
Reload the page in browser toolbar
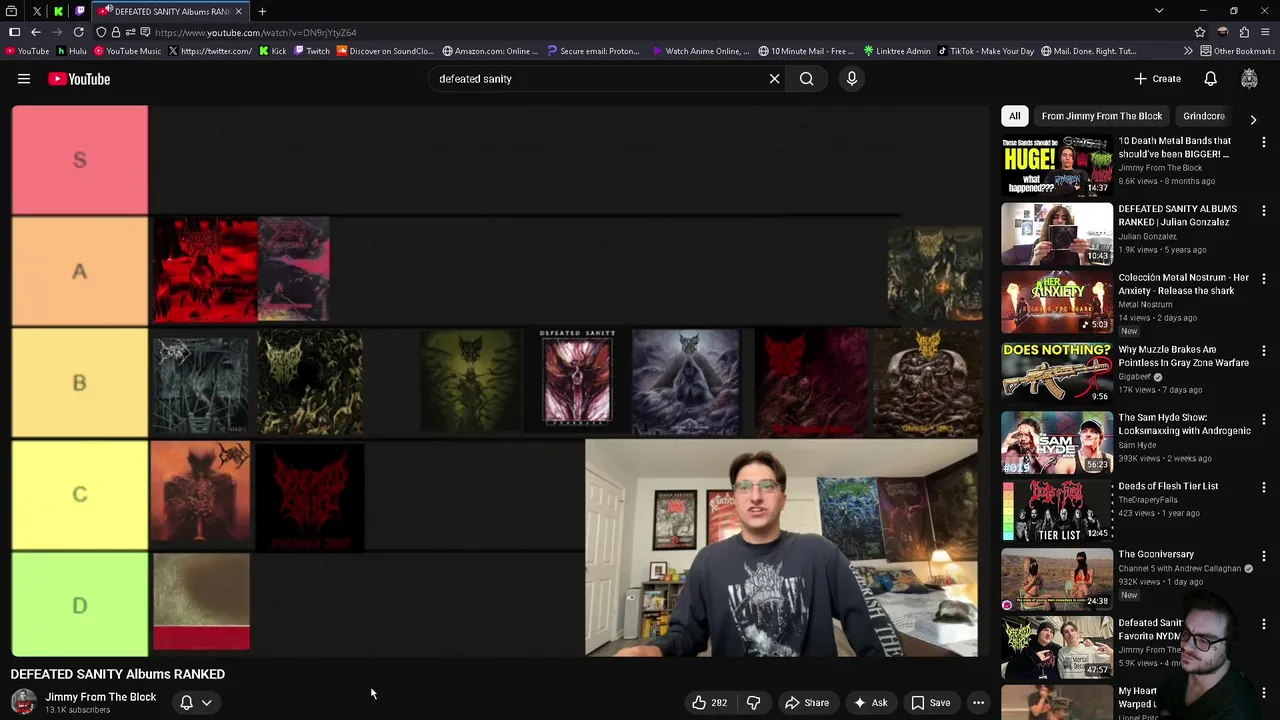(78, 32)
